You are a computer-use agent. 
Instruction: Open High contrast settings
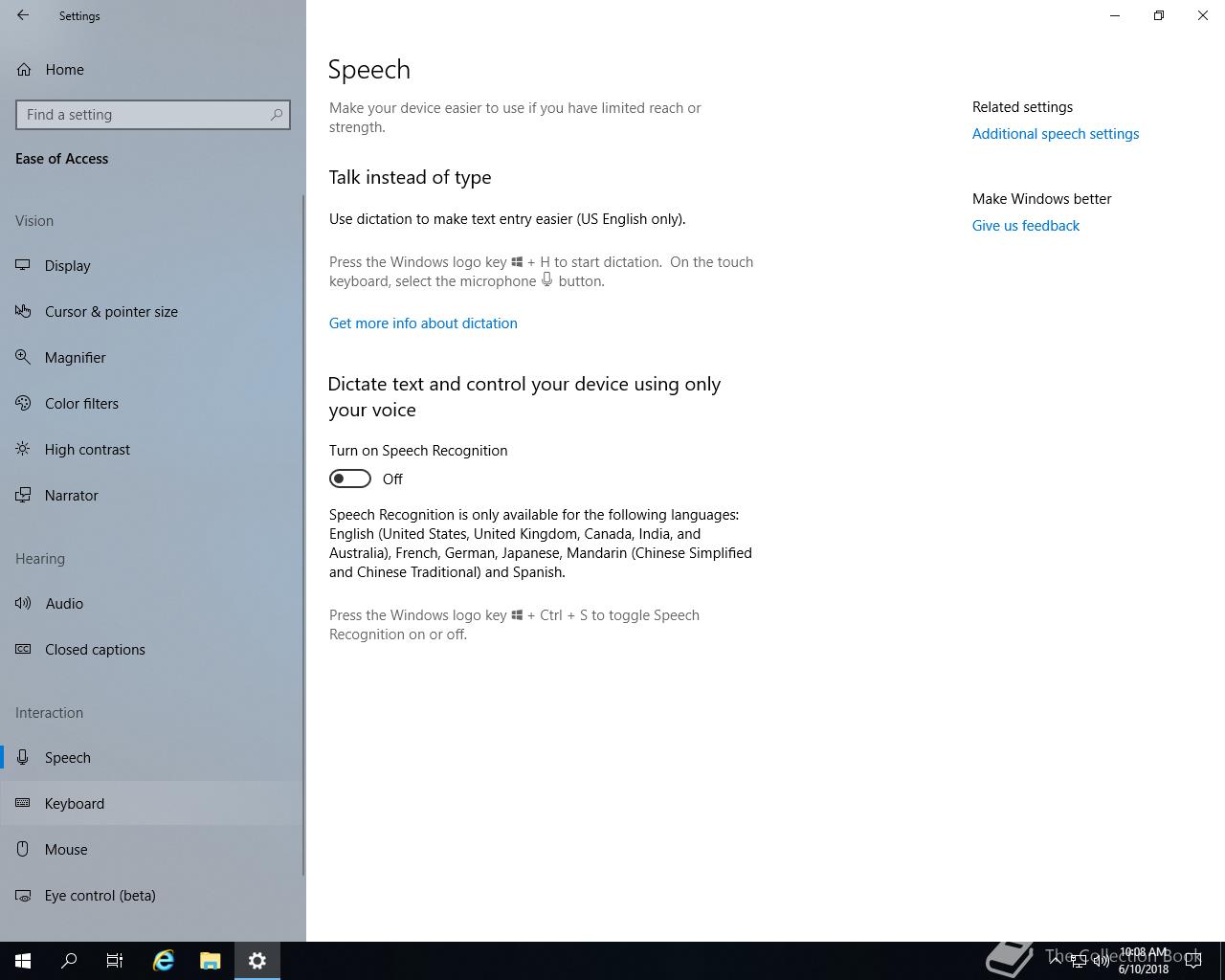click(153, 450)
